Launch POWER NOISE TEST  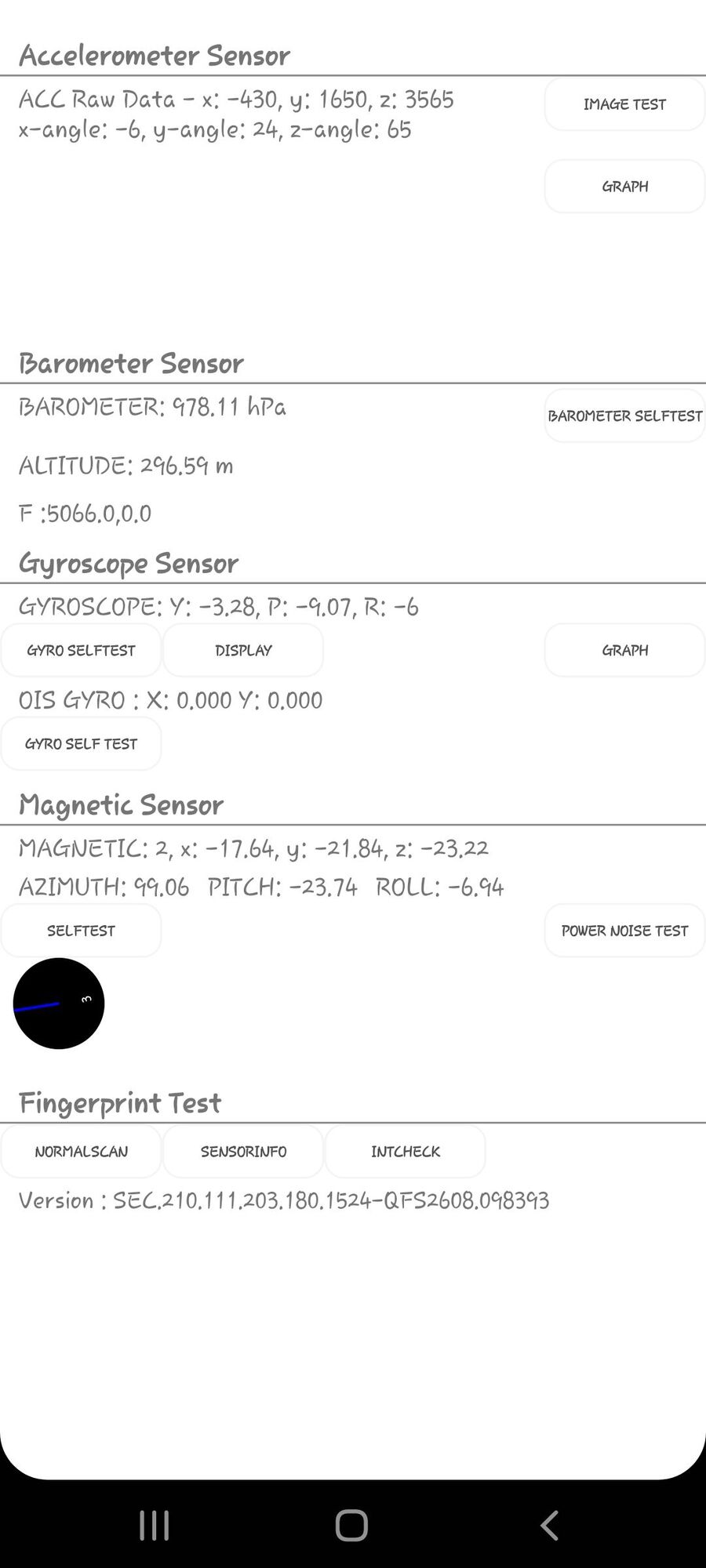coord(624,931)
